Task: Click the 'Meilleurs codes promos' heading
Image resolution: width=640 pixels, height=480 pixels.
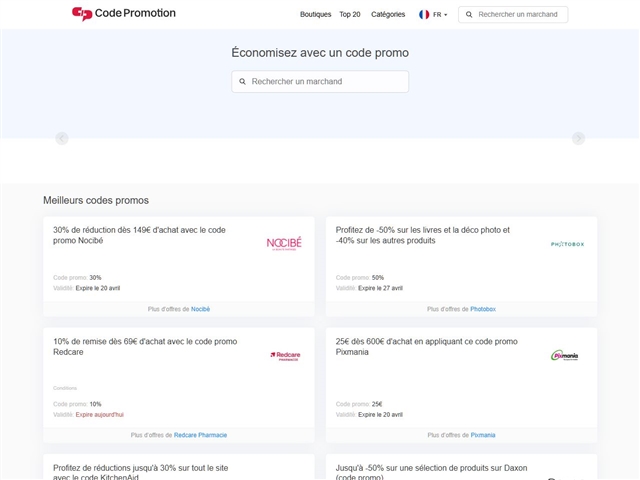Action: pyautogui.click(x=96, y=200)
